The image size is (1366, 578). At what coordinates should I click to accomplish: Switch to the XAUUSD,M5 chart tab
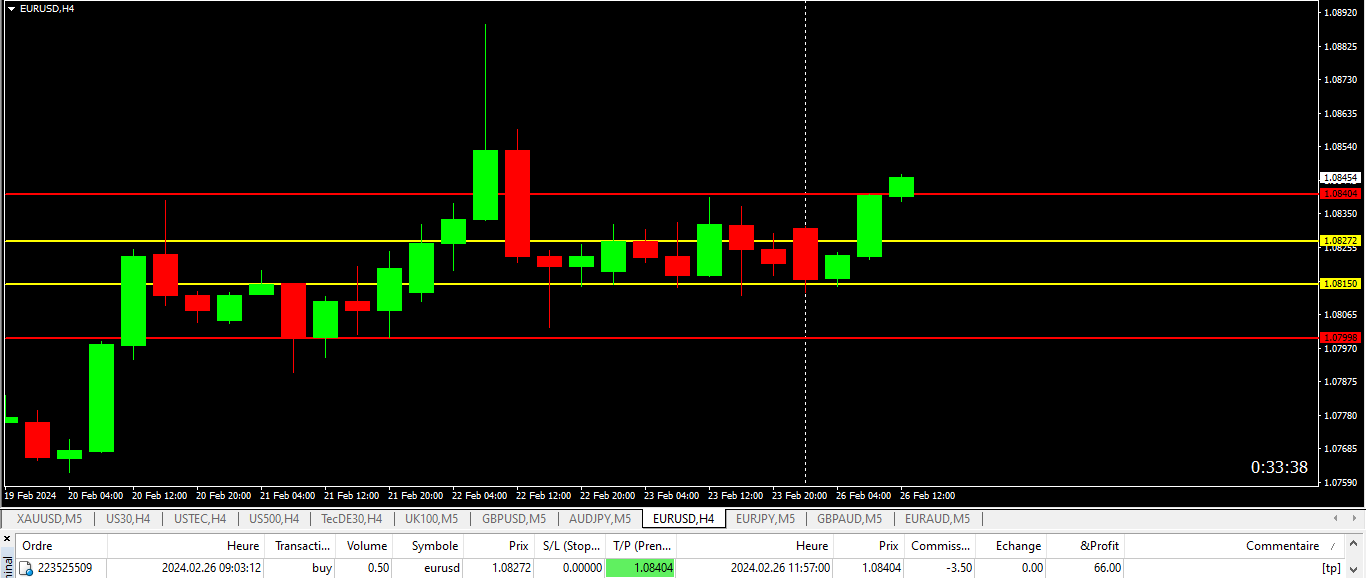pyautogui.click(x=49, y=518)
